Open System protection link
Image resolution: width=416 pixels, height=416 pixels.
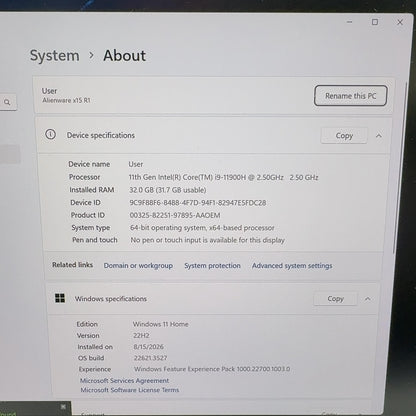point(212,266)
